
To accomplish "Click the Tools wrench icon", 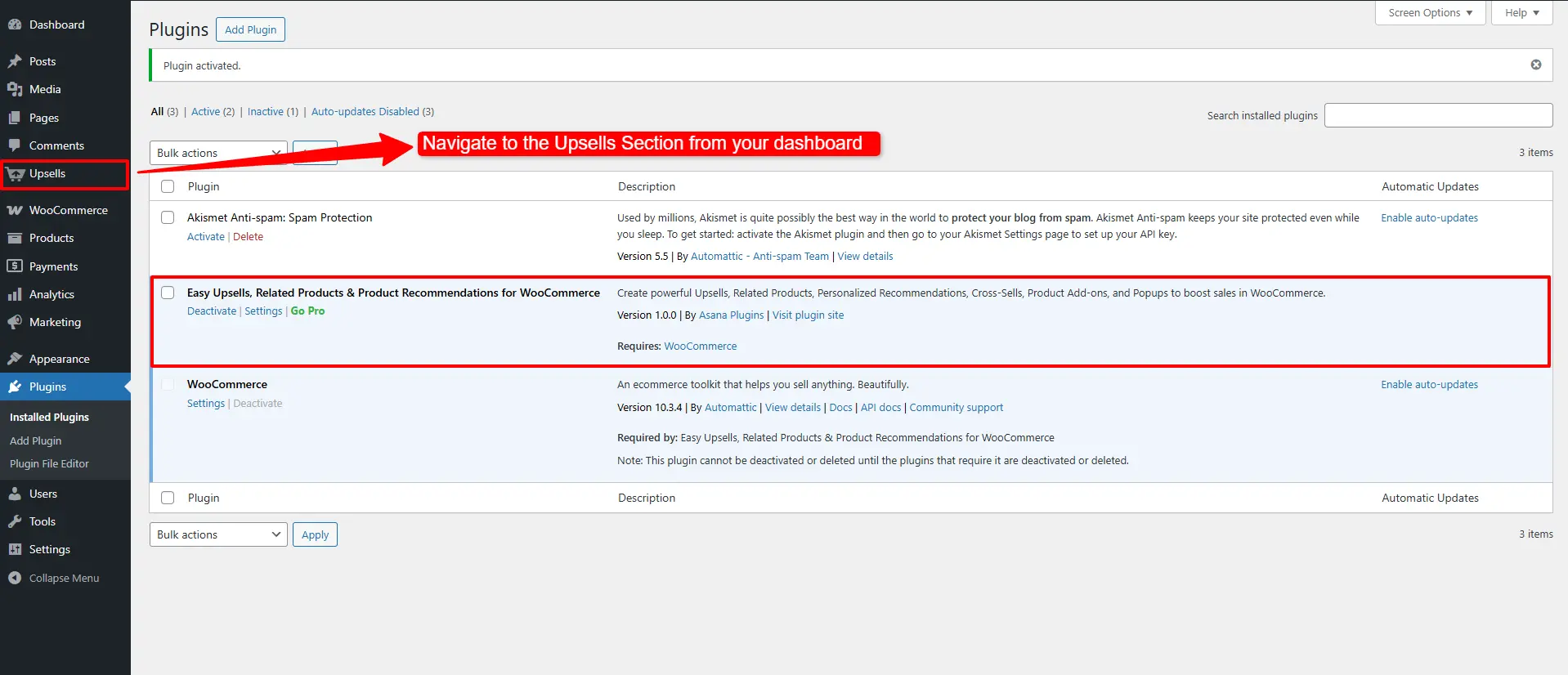I will [15, 521].
